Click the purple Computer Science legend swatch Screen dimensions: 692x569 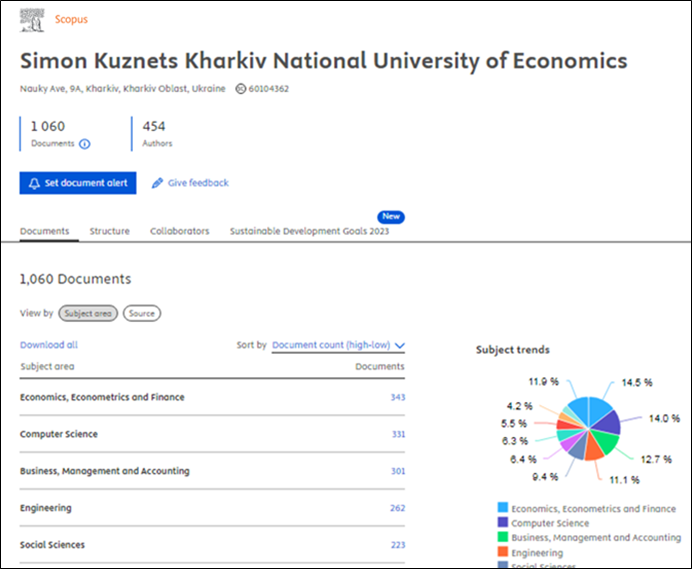coord(503,522)
